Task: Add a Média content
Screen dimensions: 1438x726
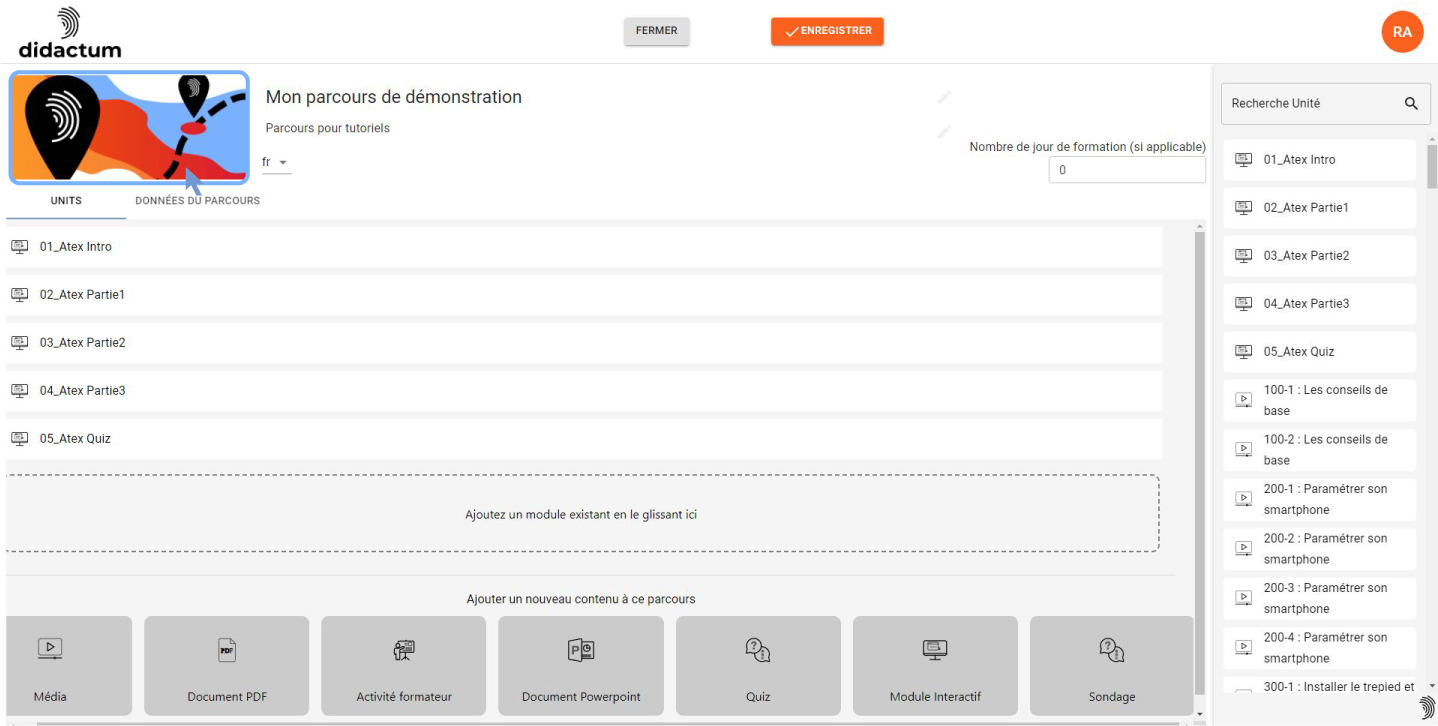Action: [68, 665]
